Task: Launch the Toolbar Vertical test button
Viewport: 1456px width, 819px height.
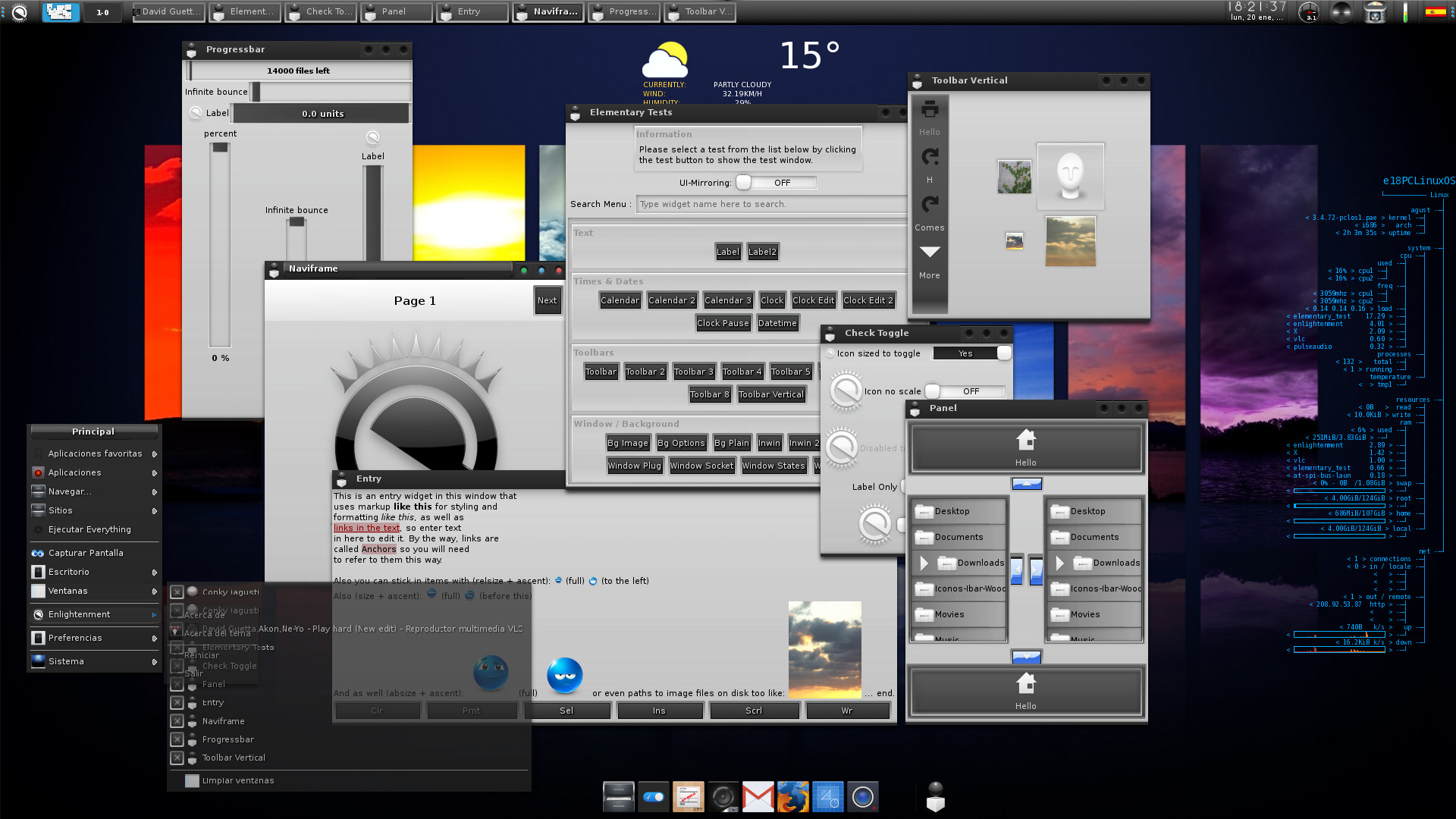Action: [770, 394]
